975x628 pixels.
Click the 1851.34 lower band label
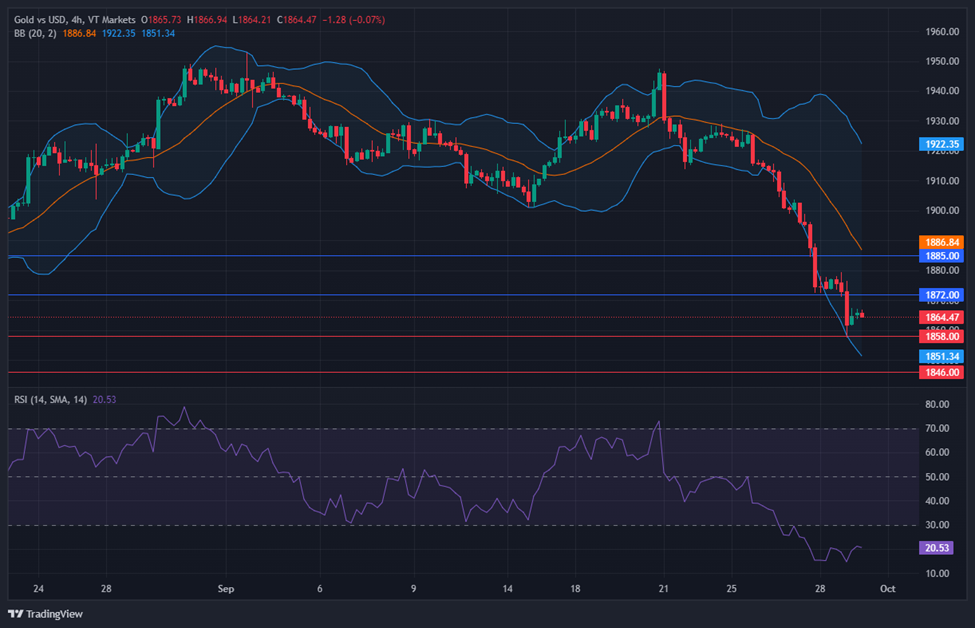(x=941, y=356)
